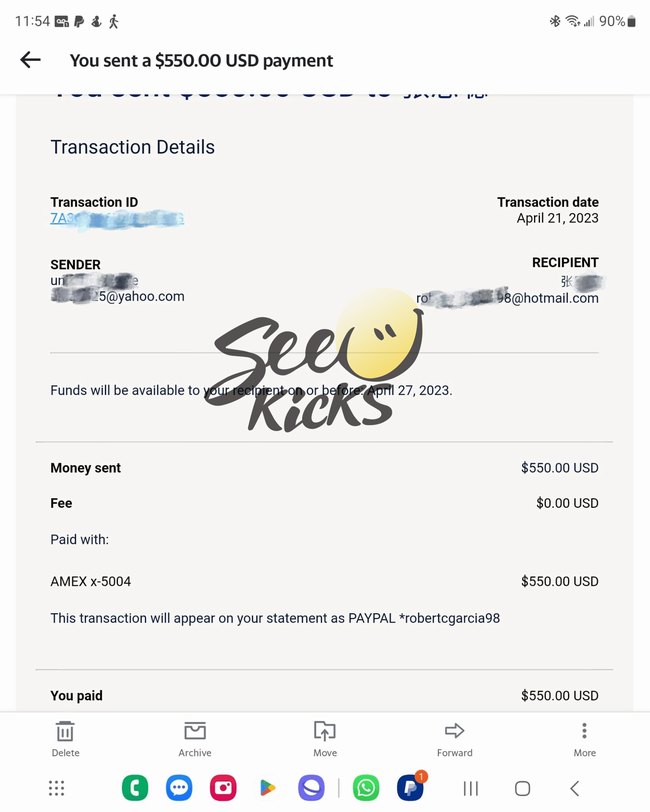
Task: Open the Messages app
Action: (179, 788)
